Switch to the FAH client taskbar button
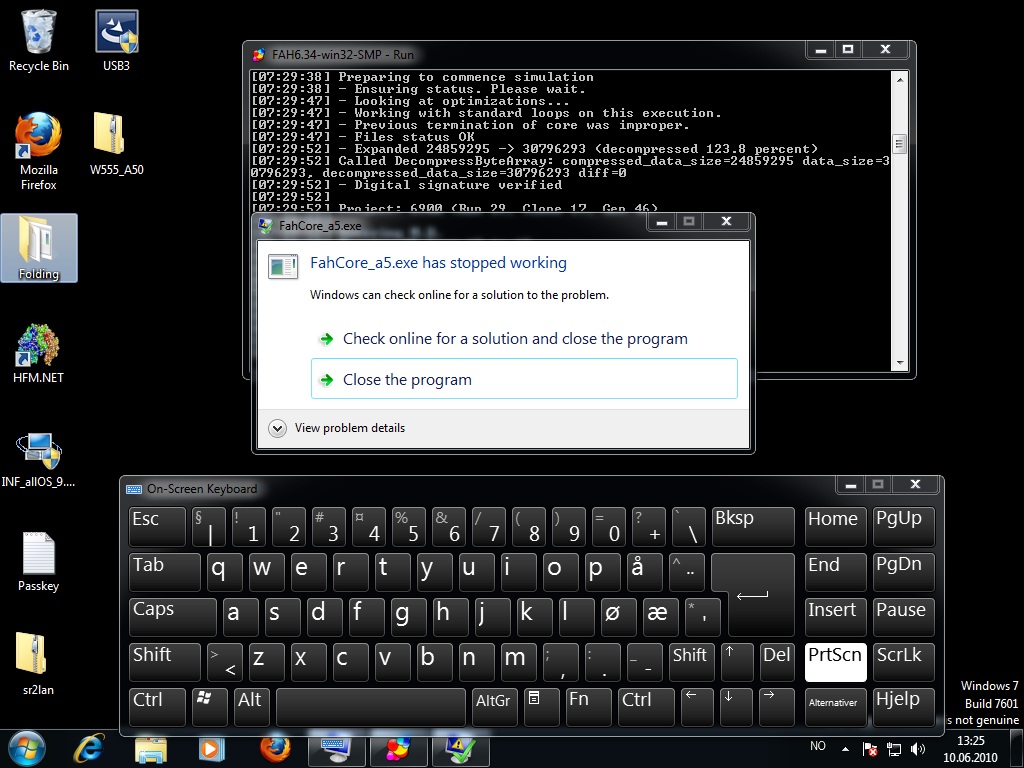 tap(398, 750)
